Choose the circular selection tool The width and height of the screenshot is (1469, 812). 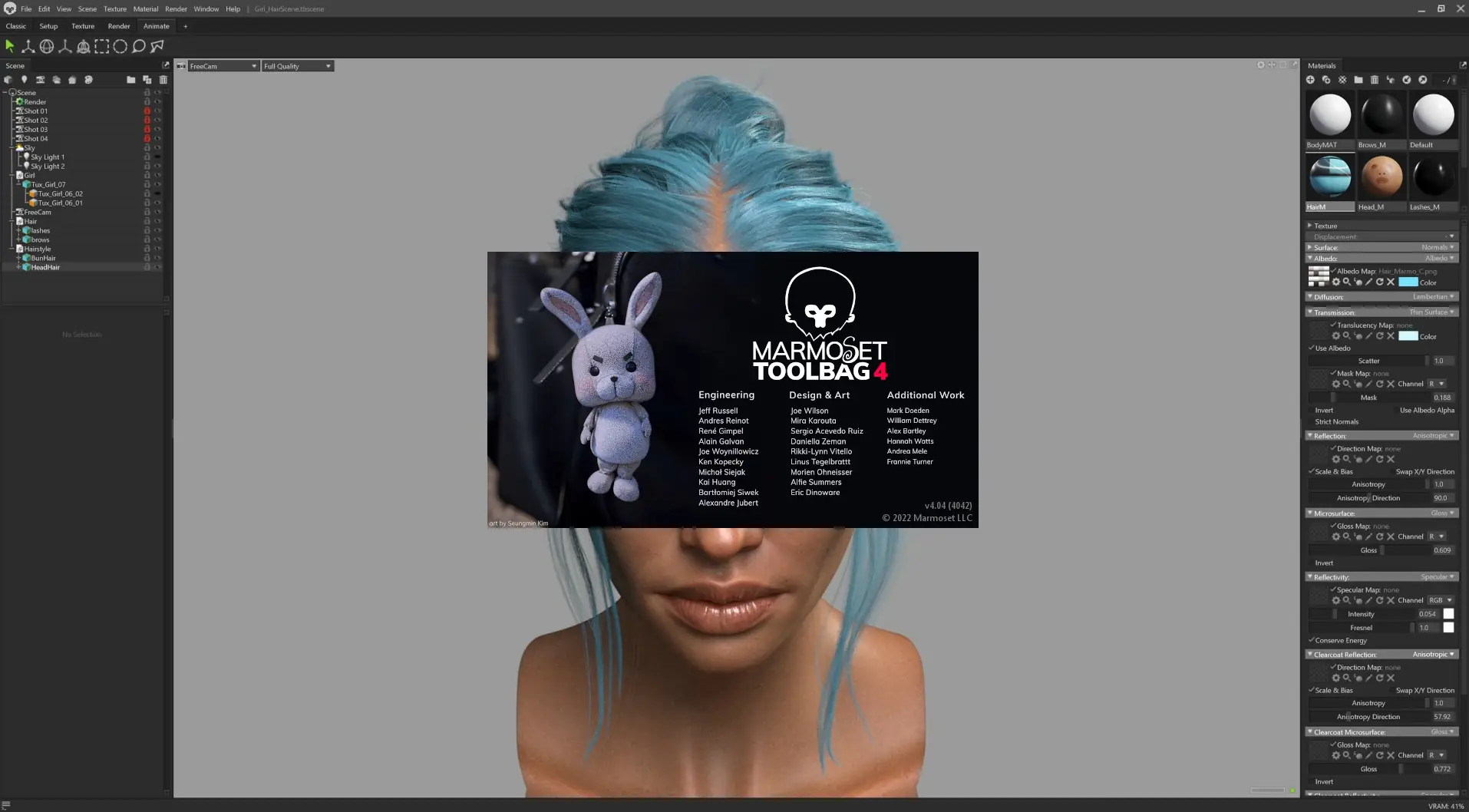point(120,46)
